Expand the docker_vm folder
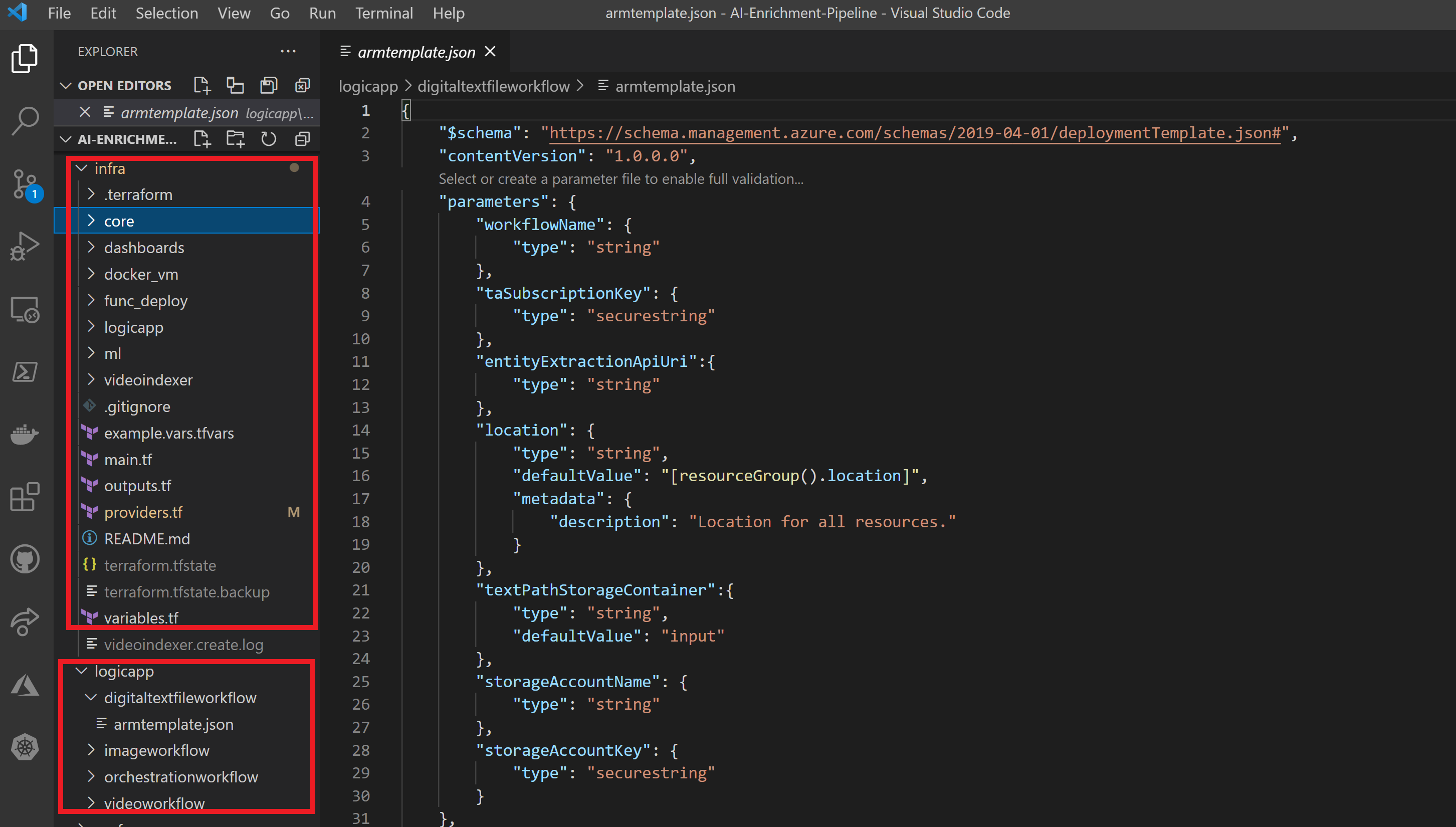Screen dimensions: 1456x827 pyautogui.click(x=91, y=274)
